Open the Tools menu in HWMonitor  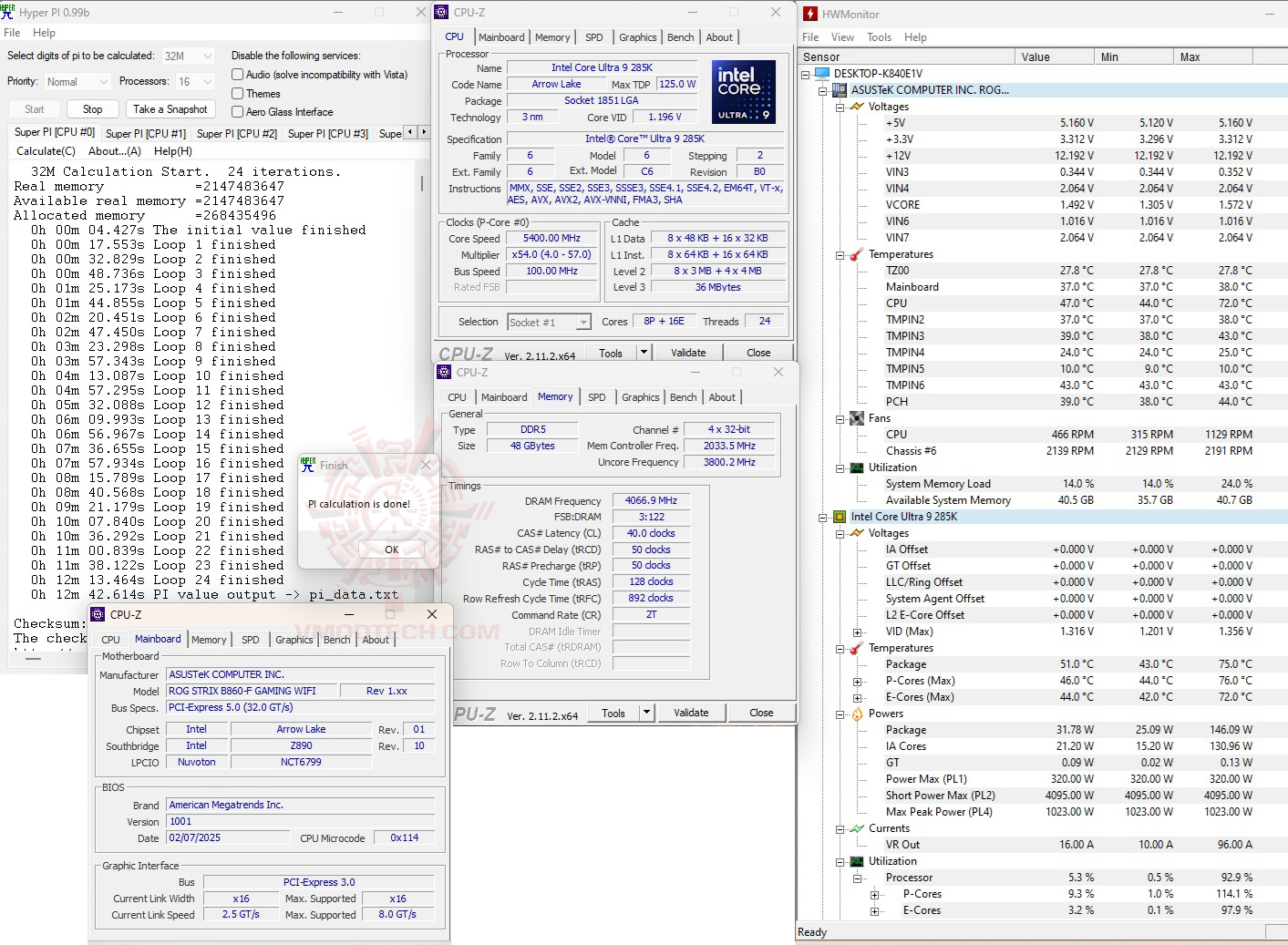[880, 37]
